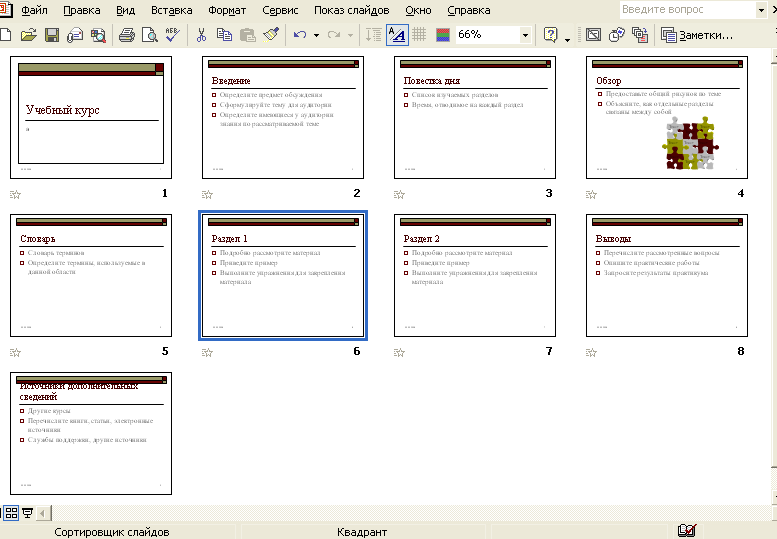The image size is (777, 539).
Task: Select slide 8 Выводы thumbnail
Action: point(667,275)
